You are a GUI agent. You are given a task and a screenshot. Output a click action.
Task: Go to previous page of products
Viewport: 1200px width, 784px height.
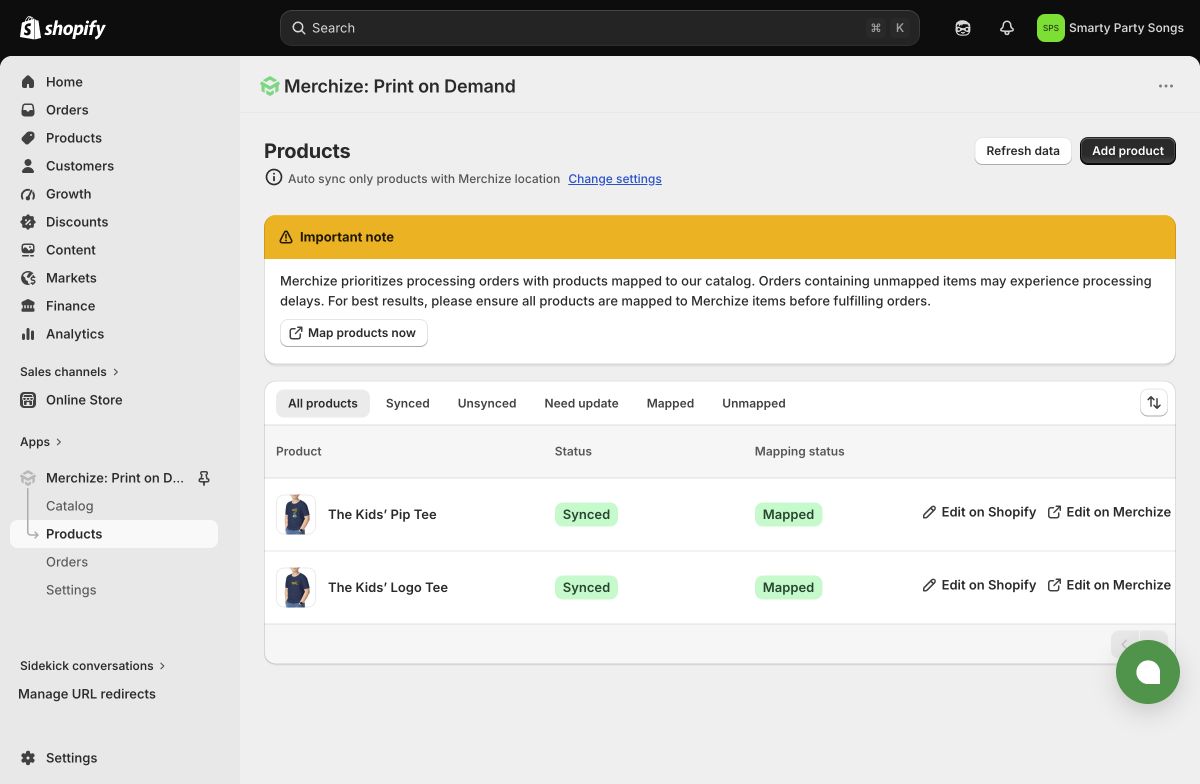tap(1125, 644)
